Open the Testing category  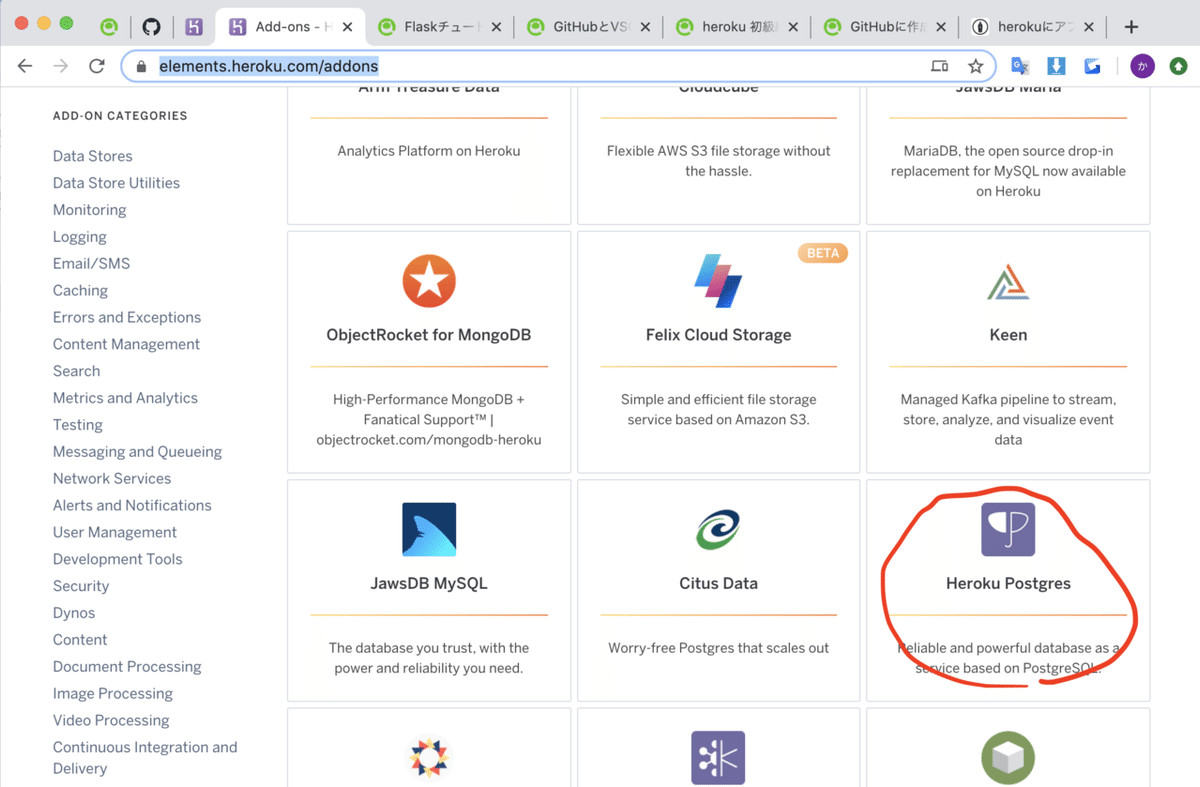[77, 425]
